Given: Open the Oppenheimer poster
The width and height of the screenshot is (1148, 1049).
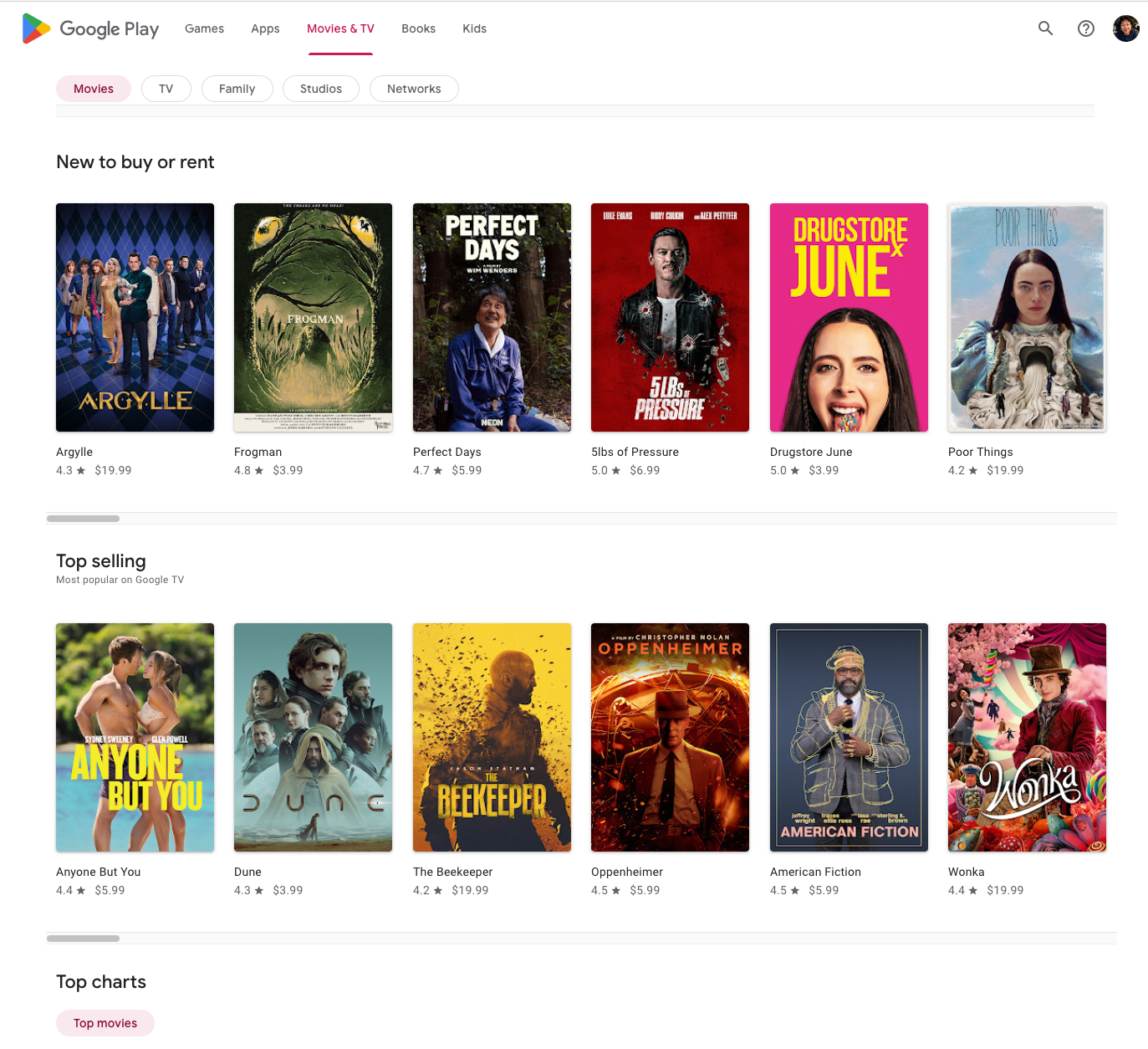Looking at the screenshot, I should click(x=670, y=737).
